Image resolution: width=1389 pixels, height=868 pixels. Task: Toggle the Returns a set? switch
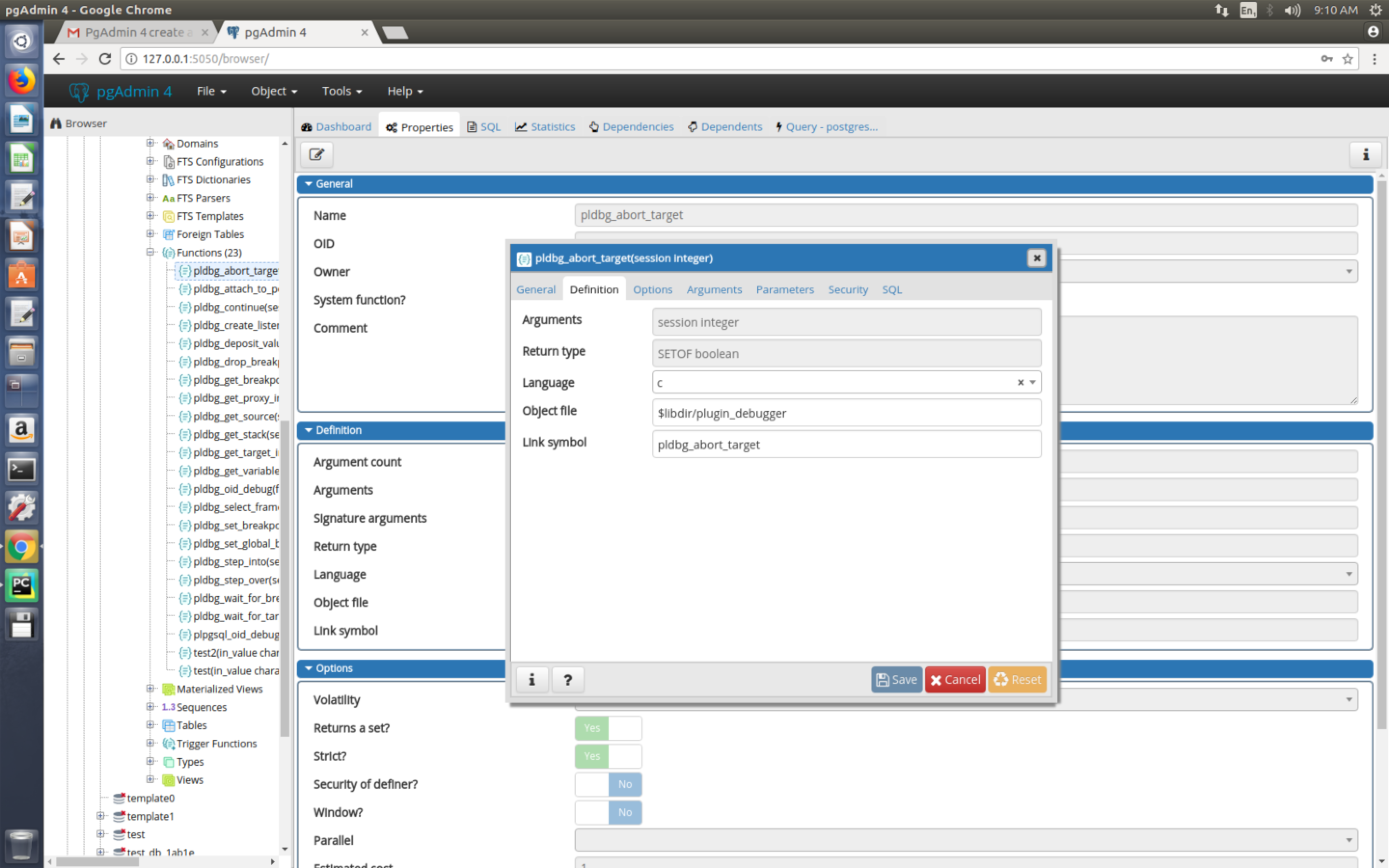coord(608,728)
